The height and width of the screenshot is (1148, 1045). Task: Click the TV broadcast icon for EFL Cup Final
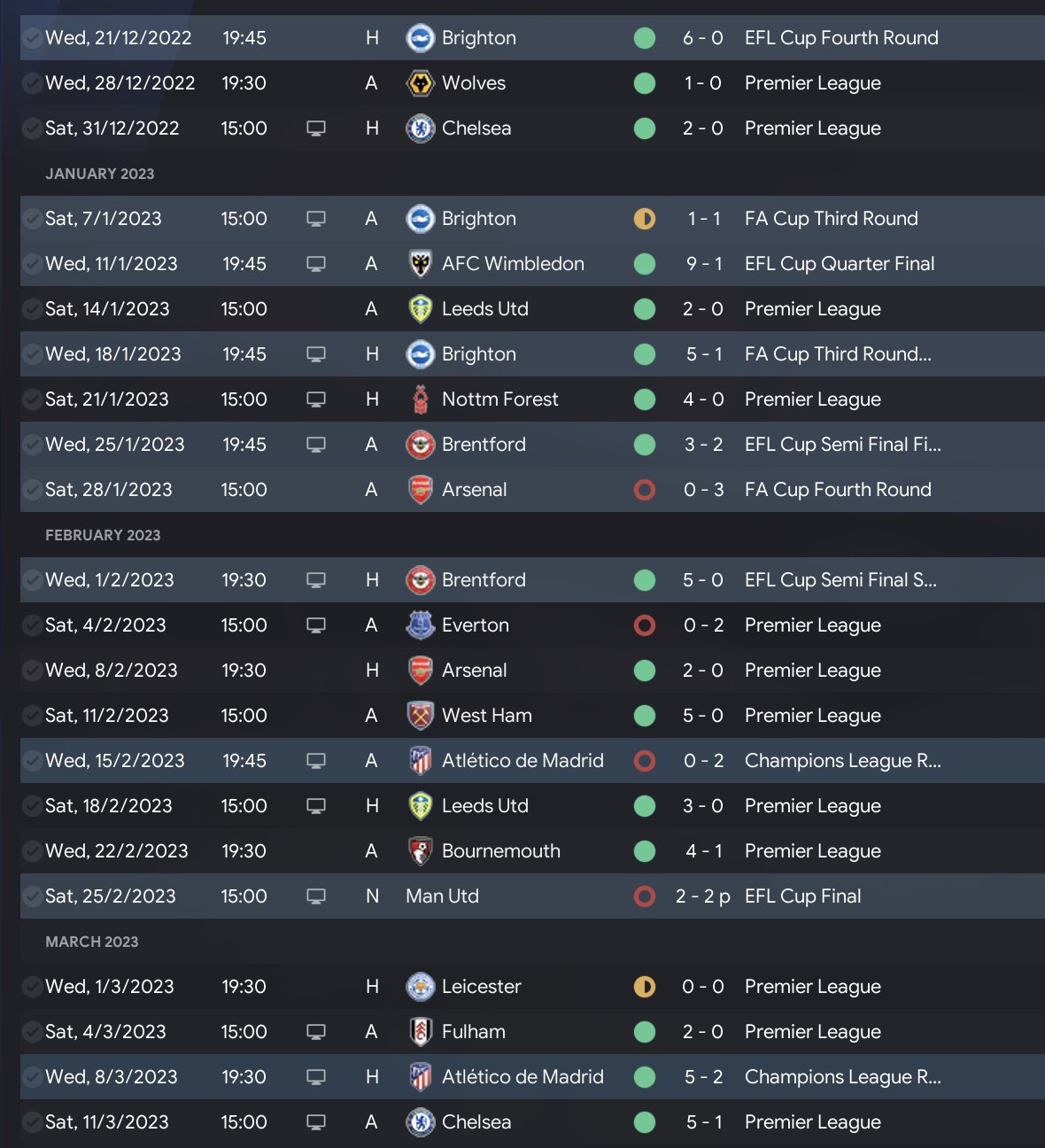316,896
